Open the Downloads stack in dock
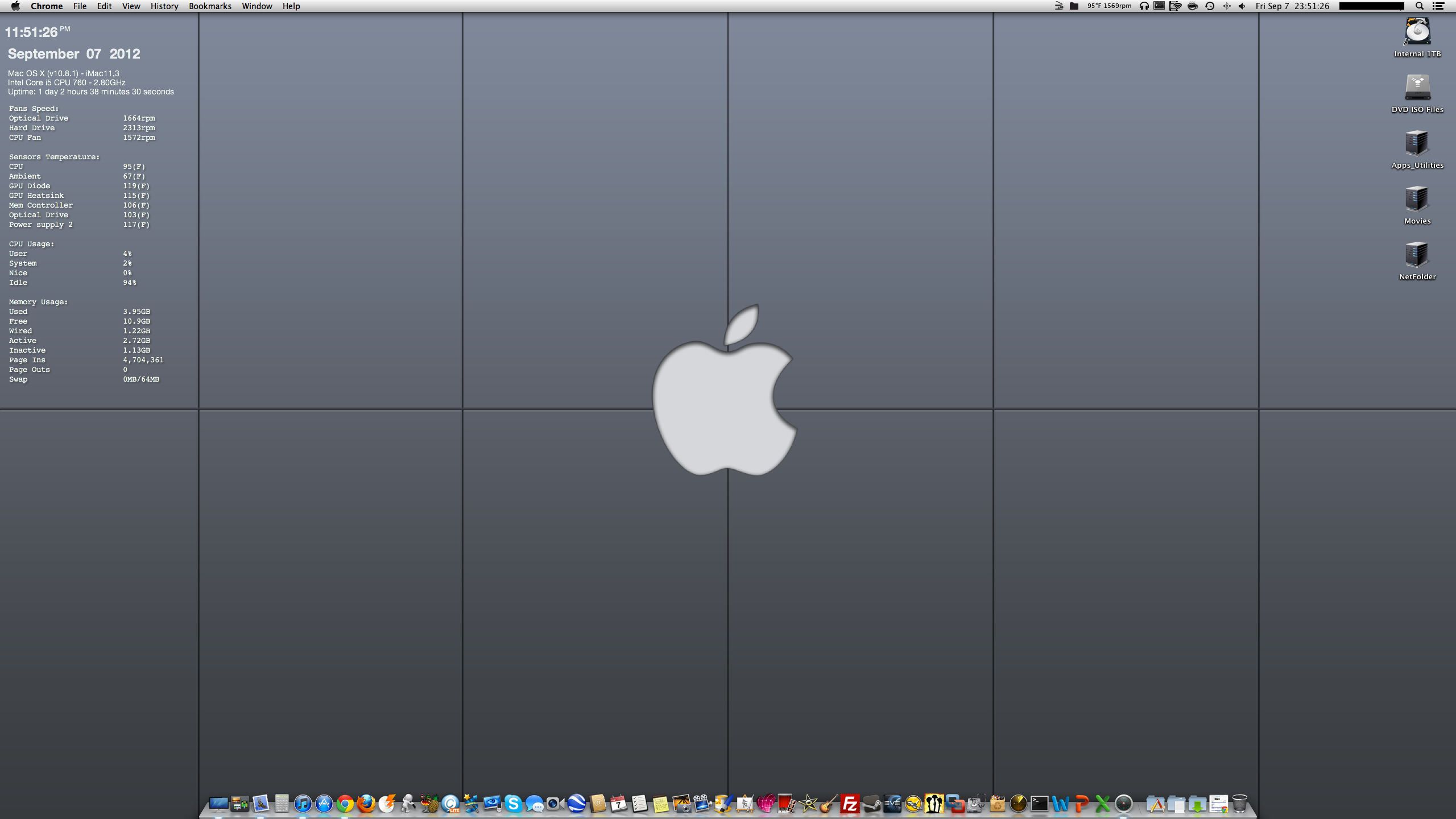The width and height of the screenshot is (1456, 819). (x=1197, y=804)
